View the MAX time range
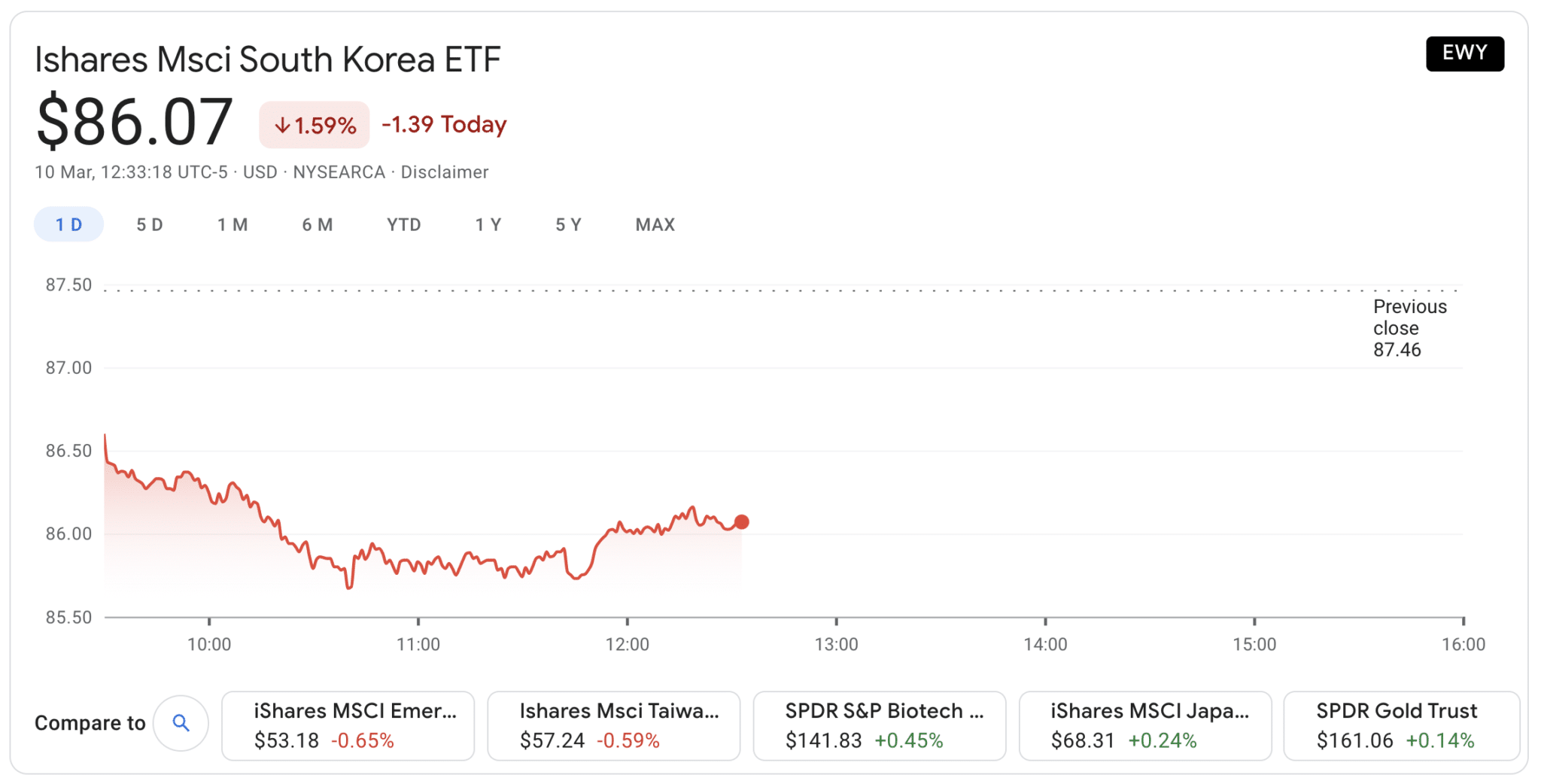This screenshot has width=1541, height=784. [655, 224]
